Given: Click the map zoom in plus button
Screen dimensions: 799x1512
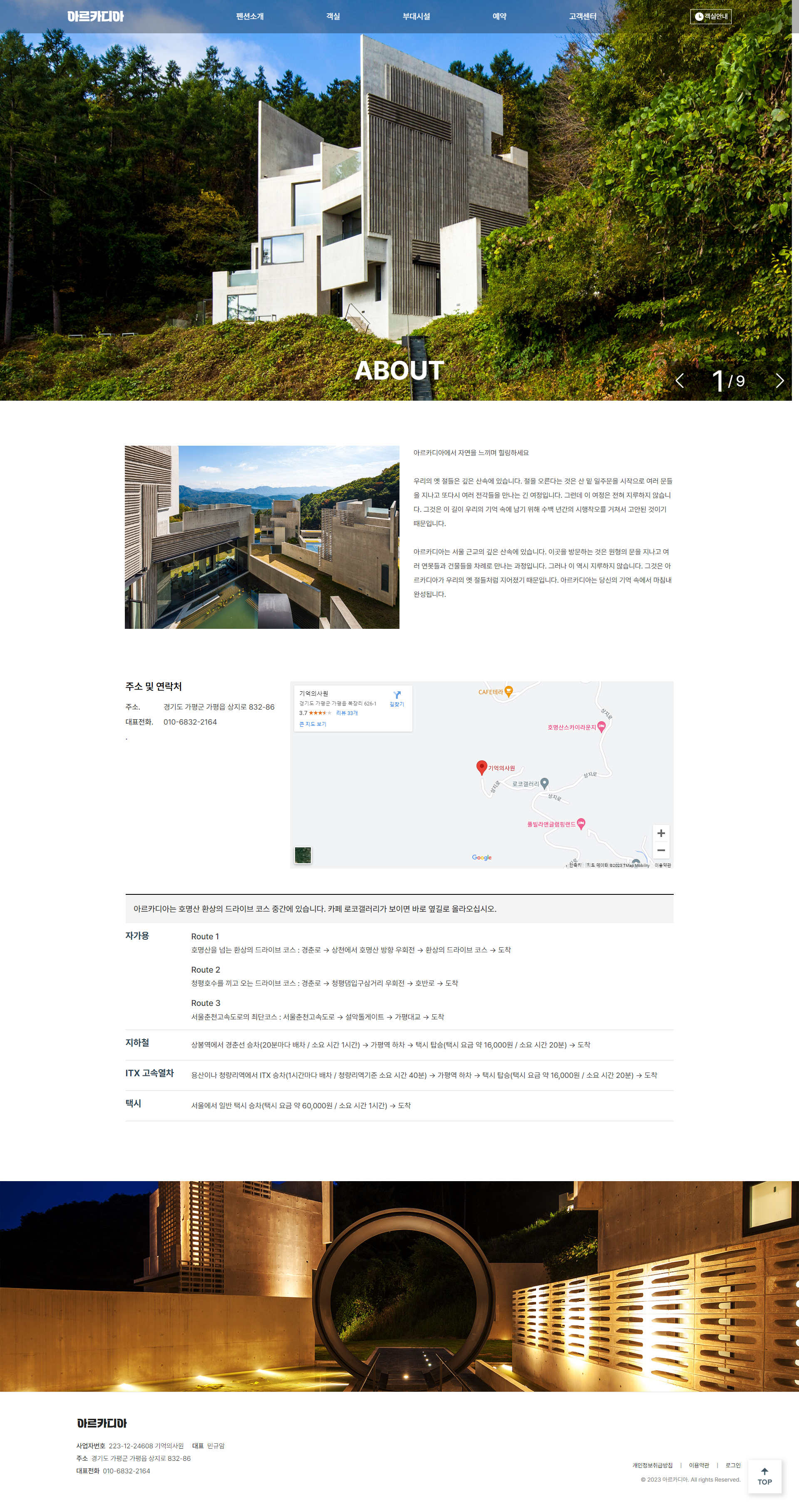Looking at the screenshot, I should point(660,833).
